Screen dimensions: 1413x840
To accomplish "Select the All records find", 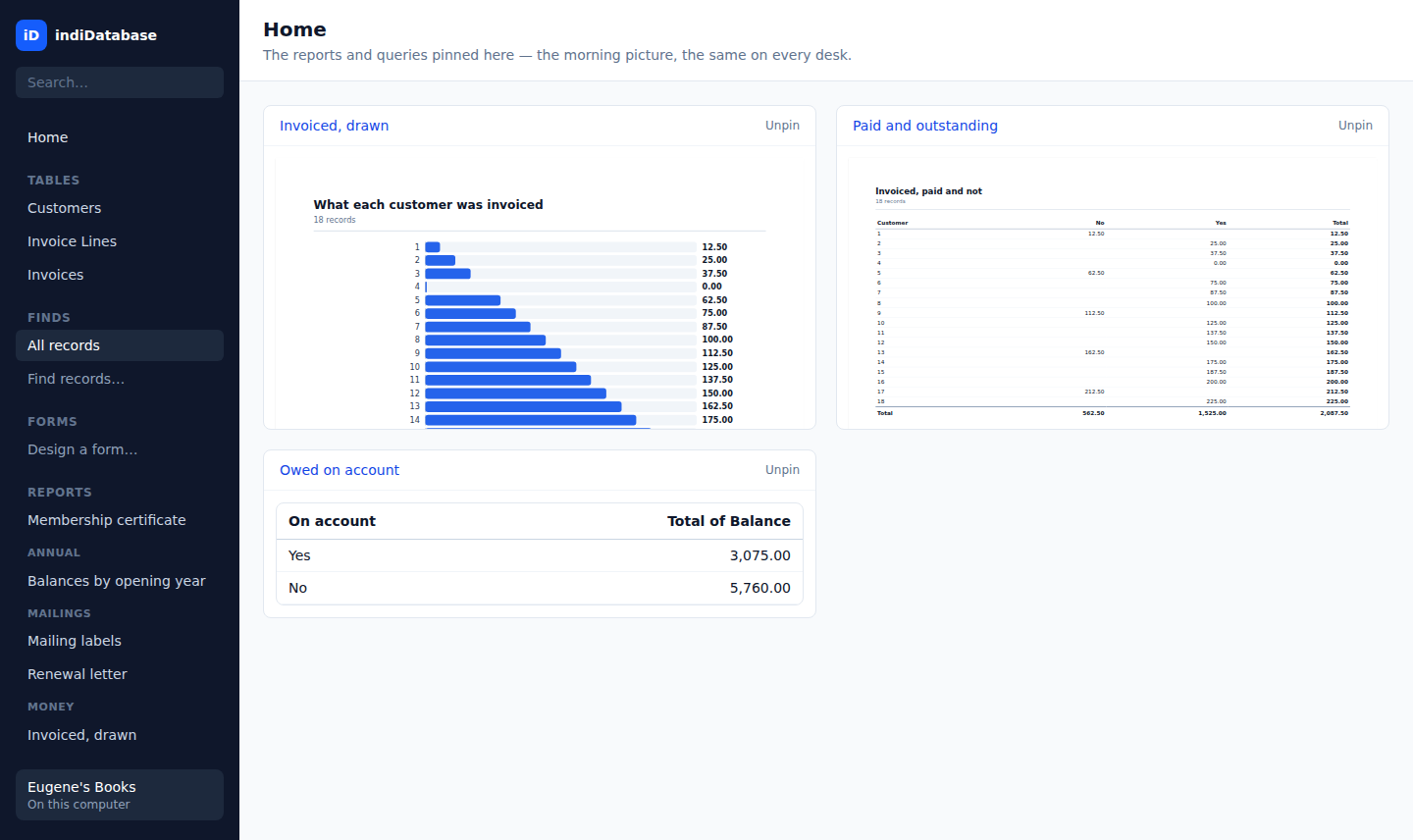I will tap(120, 345).
